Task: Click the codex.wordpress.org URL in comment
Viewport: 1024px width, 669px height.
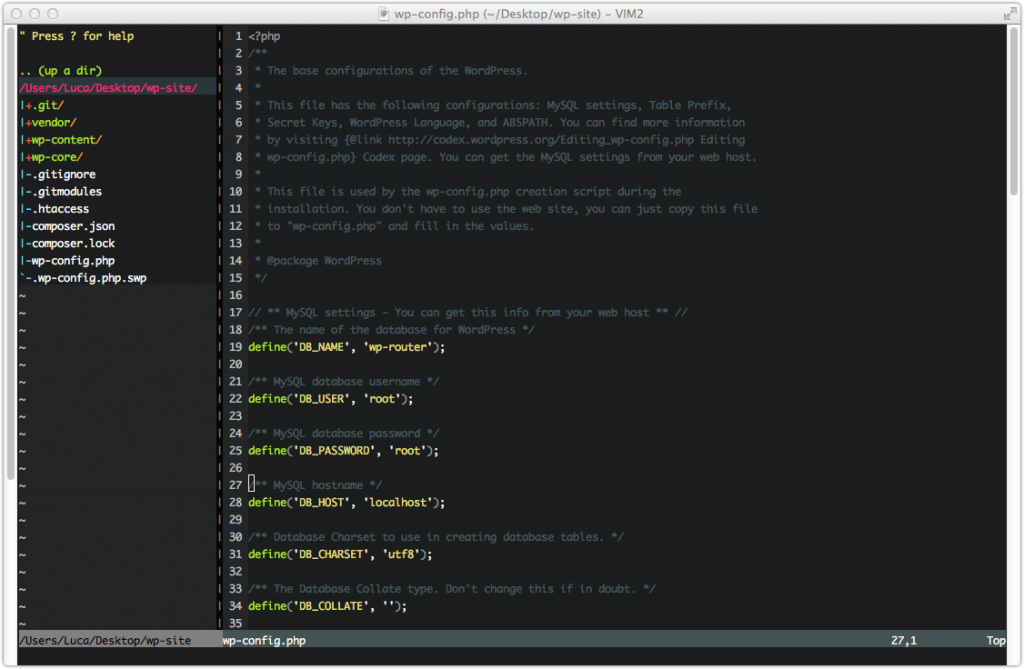Action: (541, 140)
